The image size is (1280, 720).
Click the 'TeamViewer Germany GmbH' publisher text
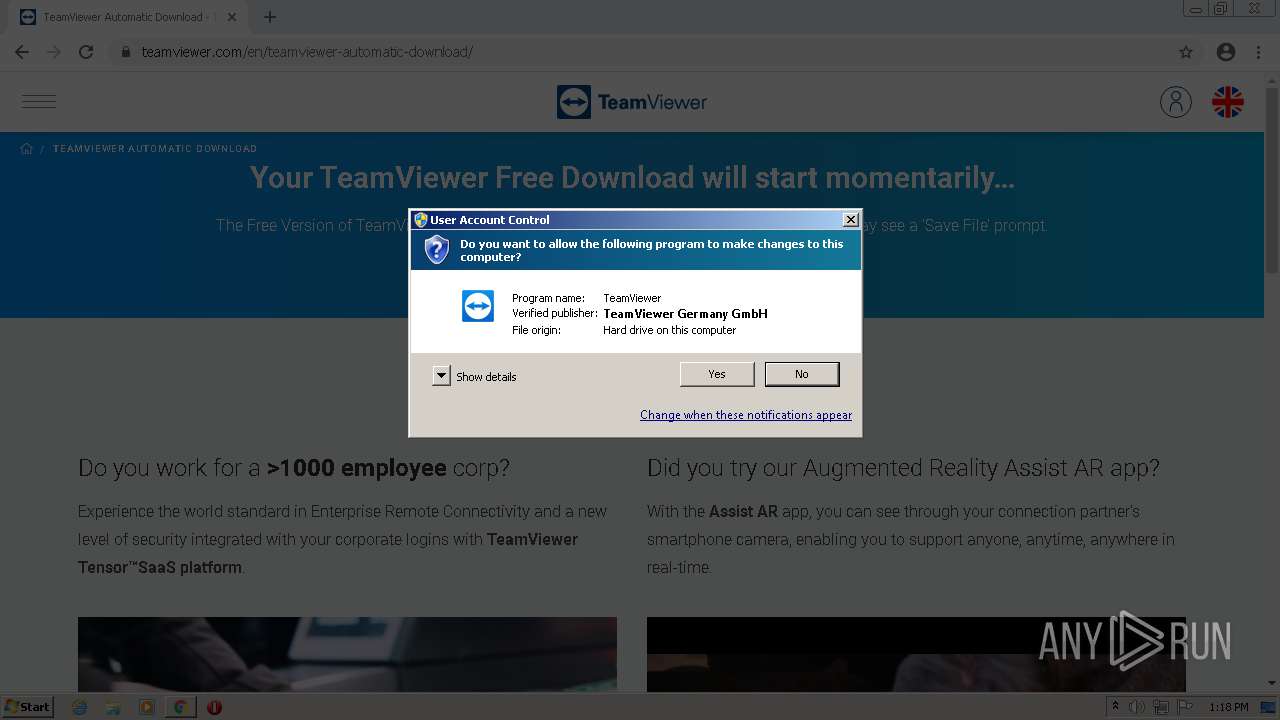pos(686,314)
